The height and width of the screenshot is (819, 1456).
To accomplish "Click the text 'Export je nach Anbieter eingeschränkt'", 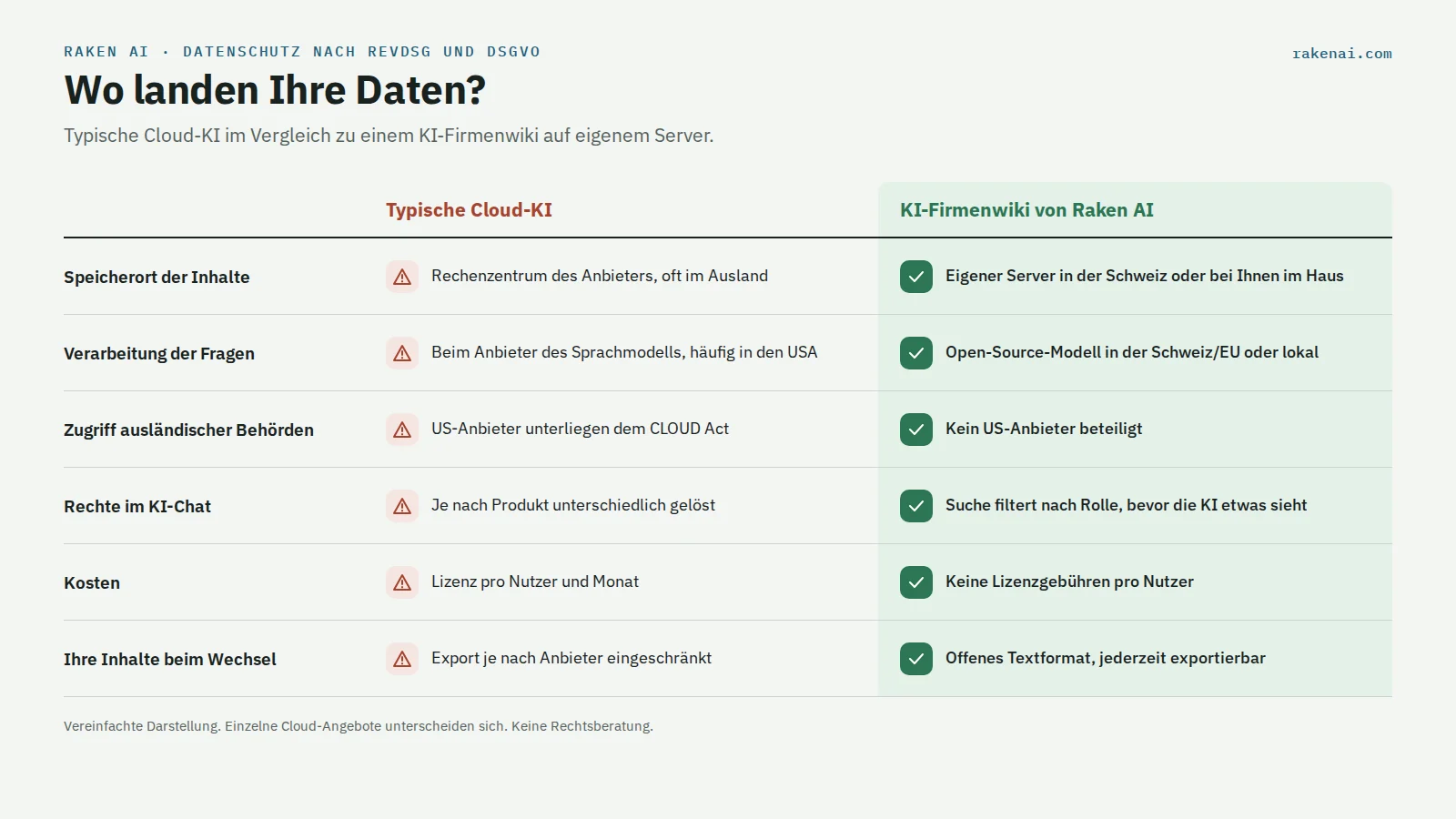I will [x=571, y=658].
